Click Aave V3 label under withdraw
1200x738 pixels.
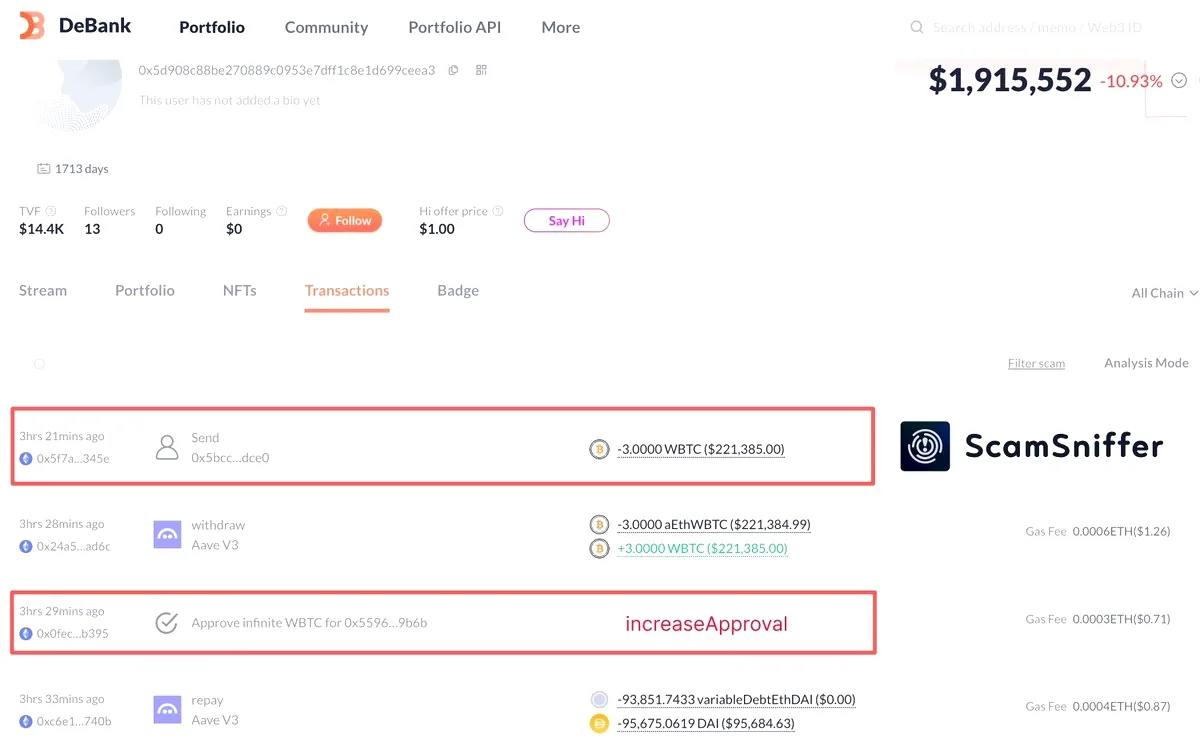pos(215,545)
